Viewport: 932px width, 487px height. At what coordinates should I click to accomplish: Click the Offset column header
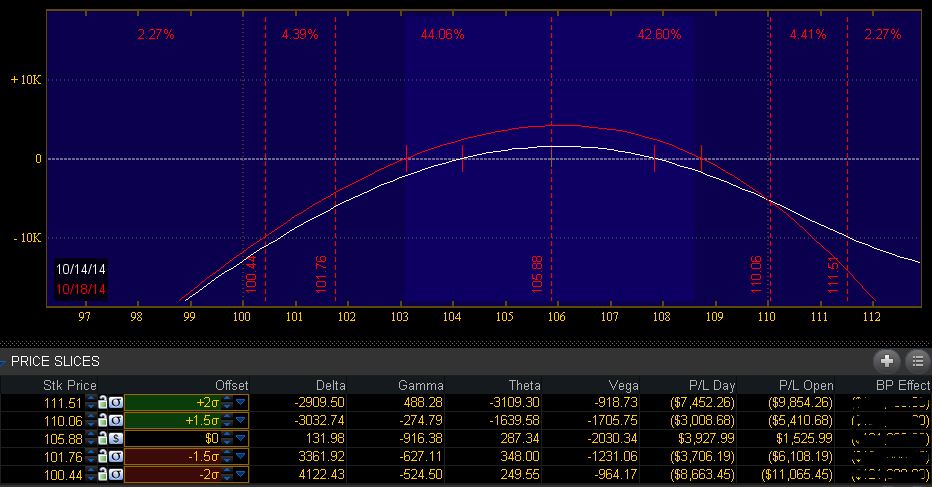(231, 385)
